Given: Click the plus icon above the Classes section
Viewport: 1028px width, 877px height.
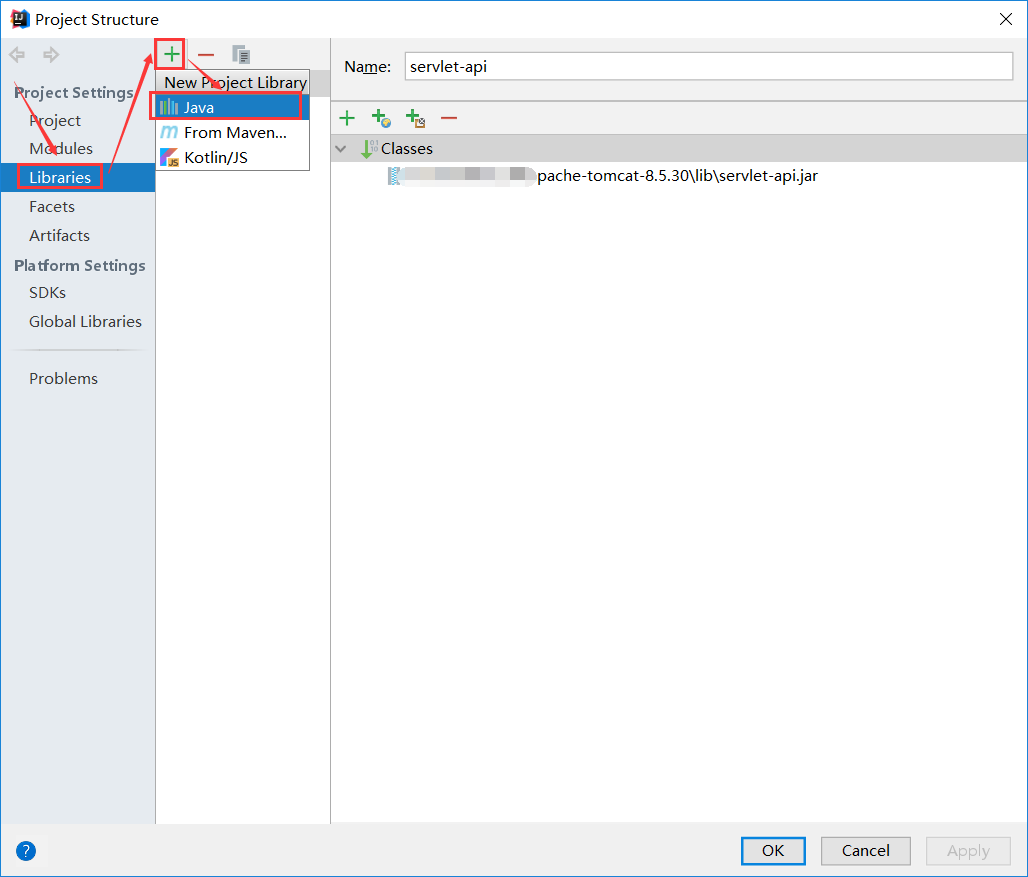Looking at the screenshot, I should pos(347,118).
